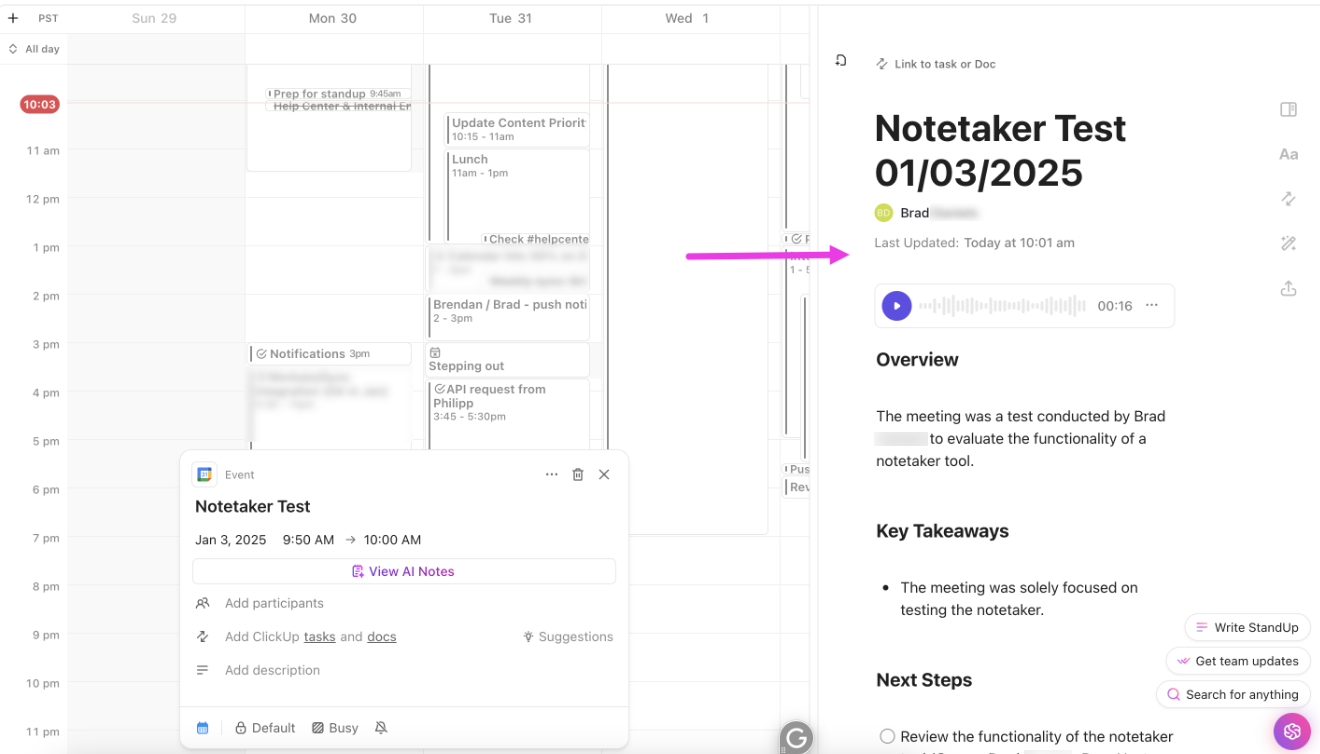Open the event's more options menu
The height and width of the screenshot is (754, 1320).
click(x=551, y=474)
